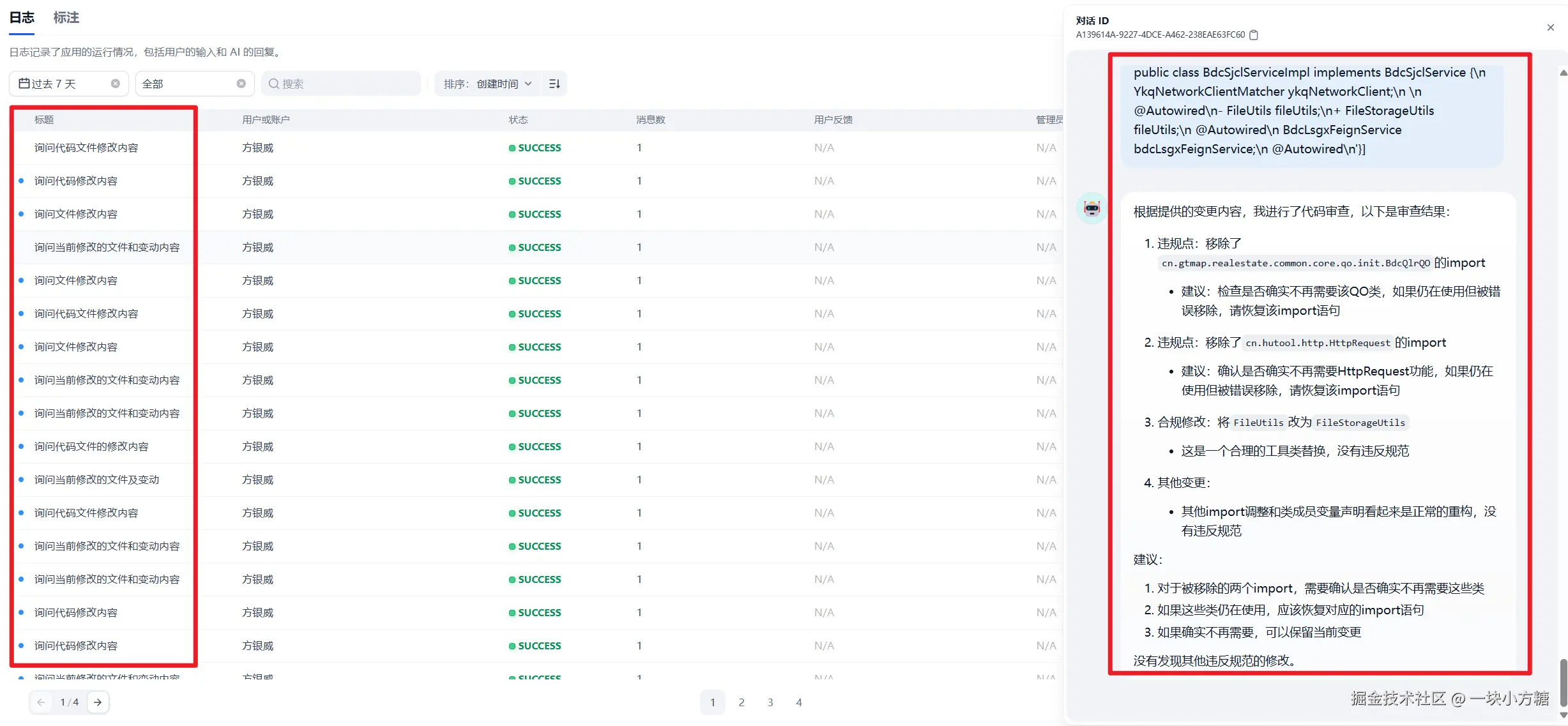Image resolution: width=1568 pixels, height=726 pixels.
Task: Go to next page arrow
Action: pyautogui.click(x=98, y=702)
